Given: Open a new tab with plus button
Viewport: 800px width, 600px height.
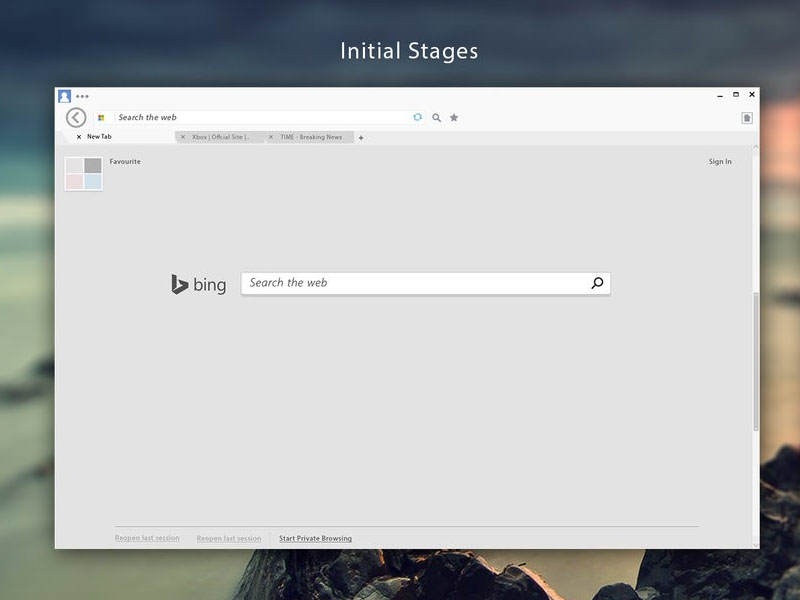Looking at the screenshot, I should tap(361, 138).
